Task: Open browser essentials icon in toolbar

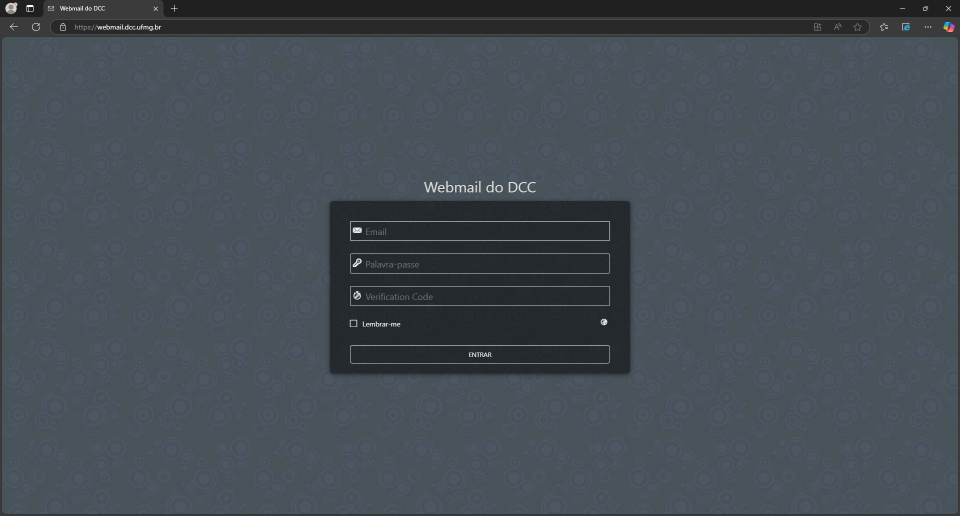Action: click(x=906, y=27)
